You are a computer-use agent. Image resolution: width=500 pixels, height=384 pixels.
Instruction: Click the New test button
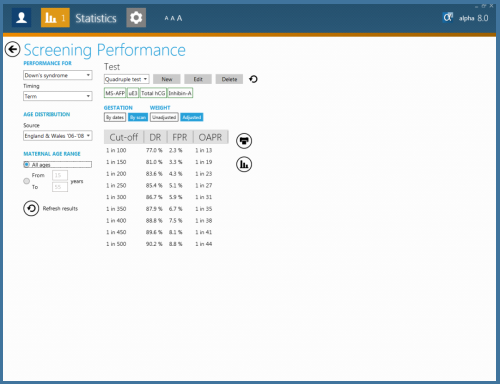pyautogui.click(x=167, y=79)
